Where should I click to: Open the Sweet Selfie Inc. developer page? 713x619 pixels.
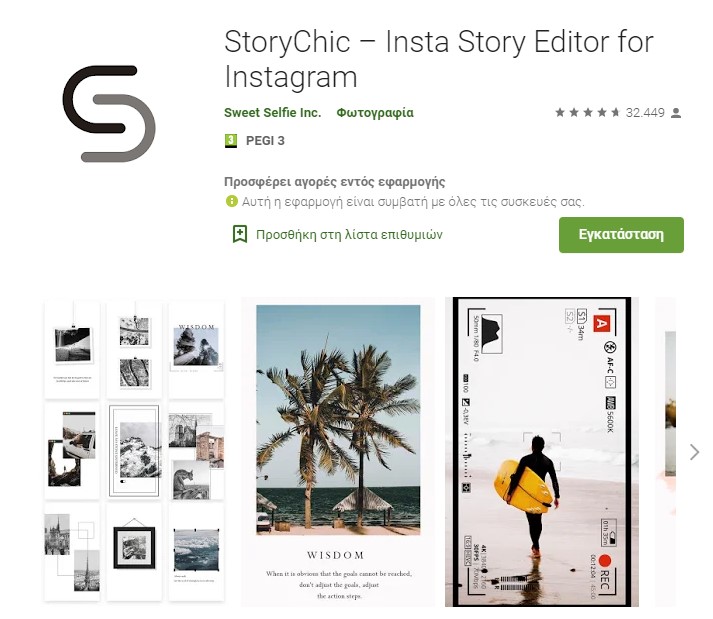point(272,112)
